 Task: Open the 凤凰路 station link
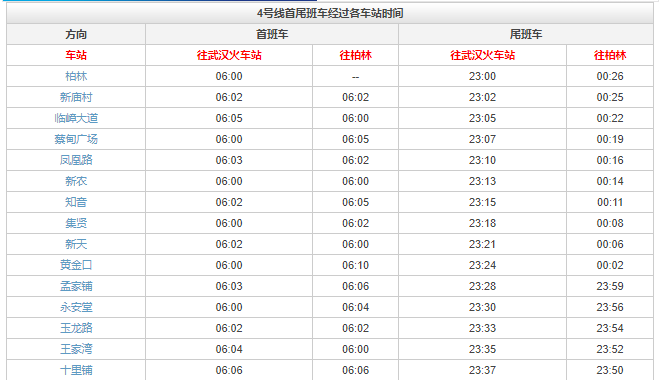pos(76,160)
